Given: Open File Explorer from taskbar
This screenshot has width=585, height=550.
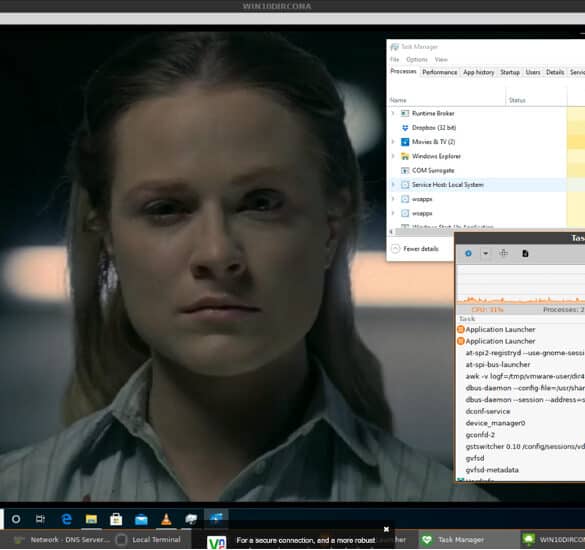Looking at the screenshot, I should coord(91,519).
